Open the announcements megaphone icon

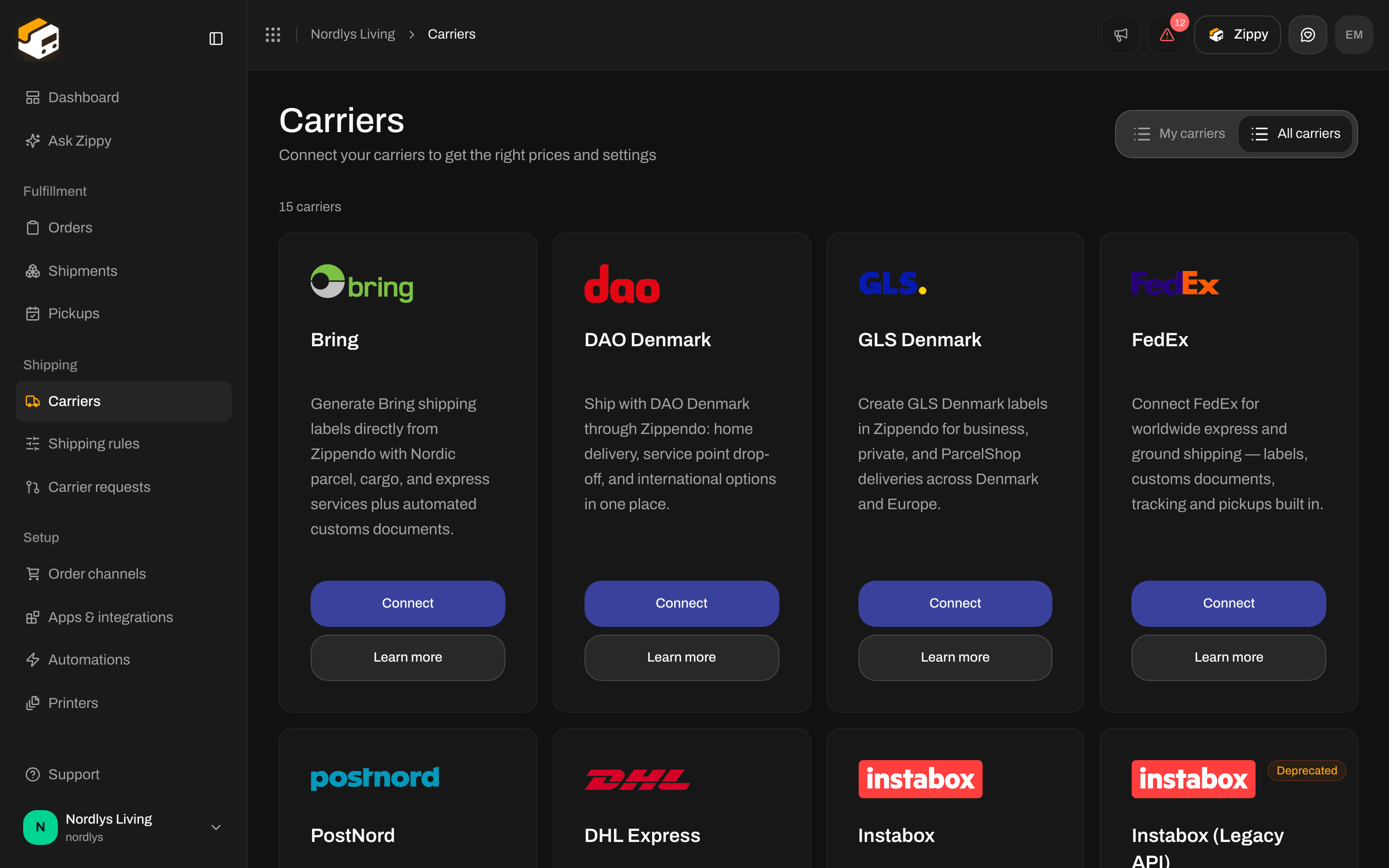[1120, 34]
